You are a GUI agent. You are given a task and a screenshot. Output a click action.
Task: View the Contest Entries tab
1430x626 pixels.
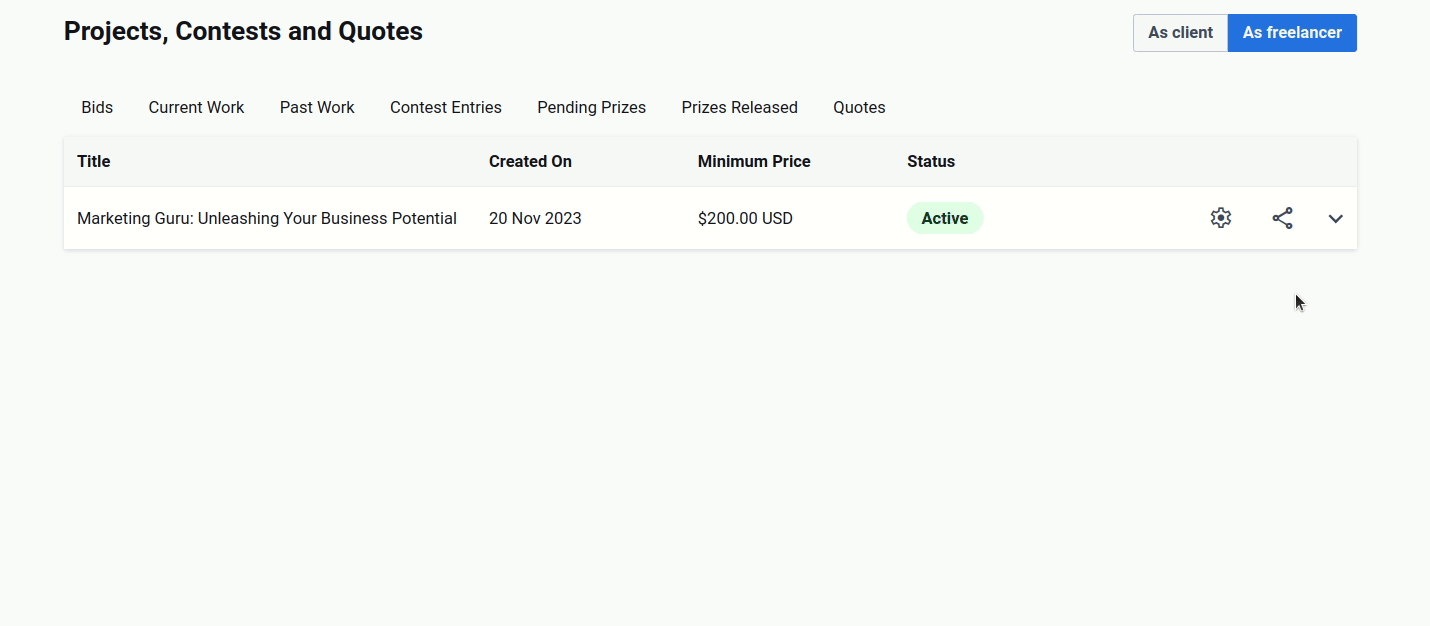[x=446, y=108]
